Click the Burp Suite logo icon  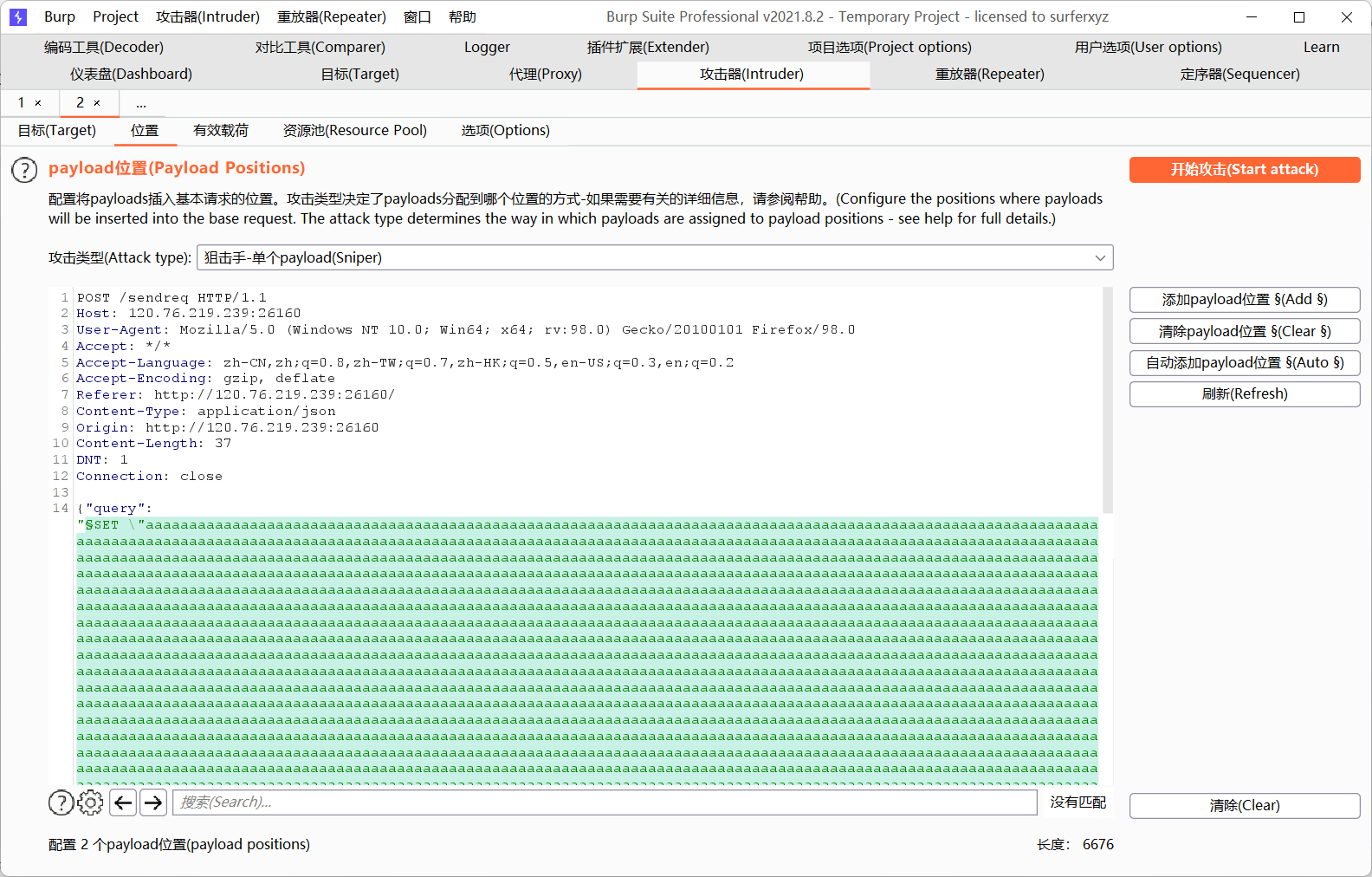click(x=17, y=16)
